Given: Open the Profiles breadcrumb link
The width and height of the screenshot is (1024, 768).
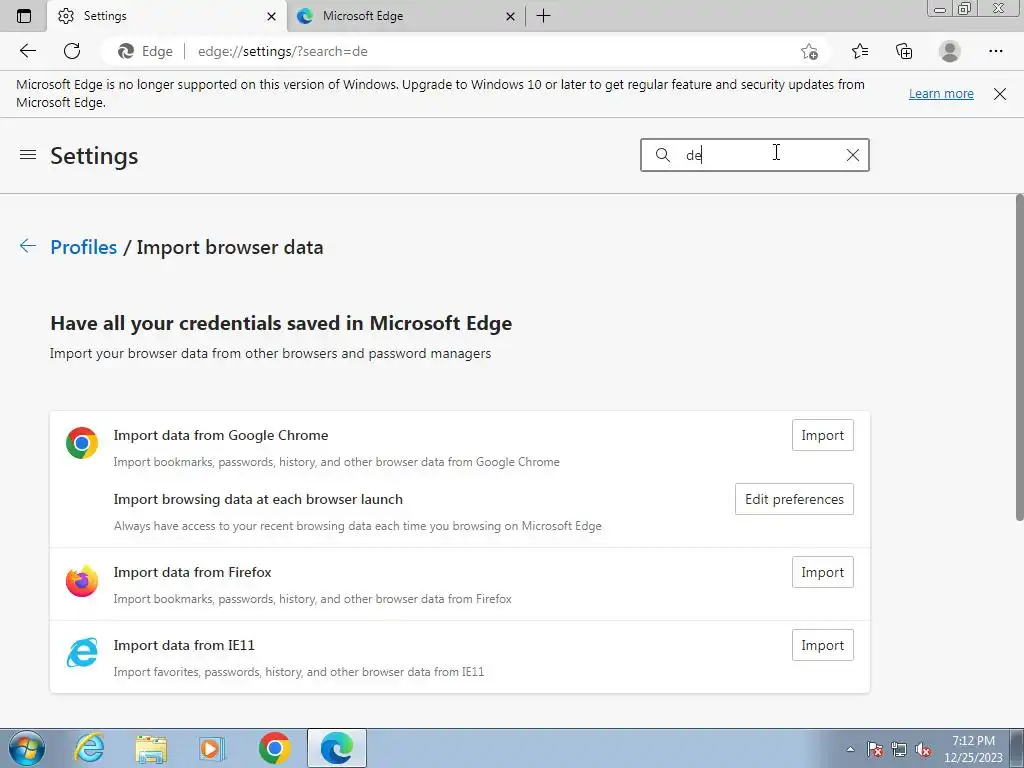Looking at the screenshot, I should tap(84, 248).
